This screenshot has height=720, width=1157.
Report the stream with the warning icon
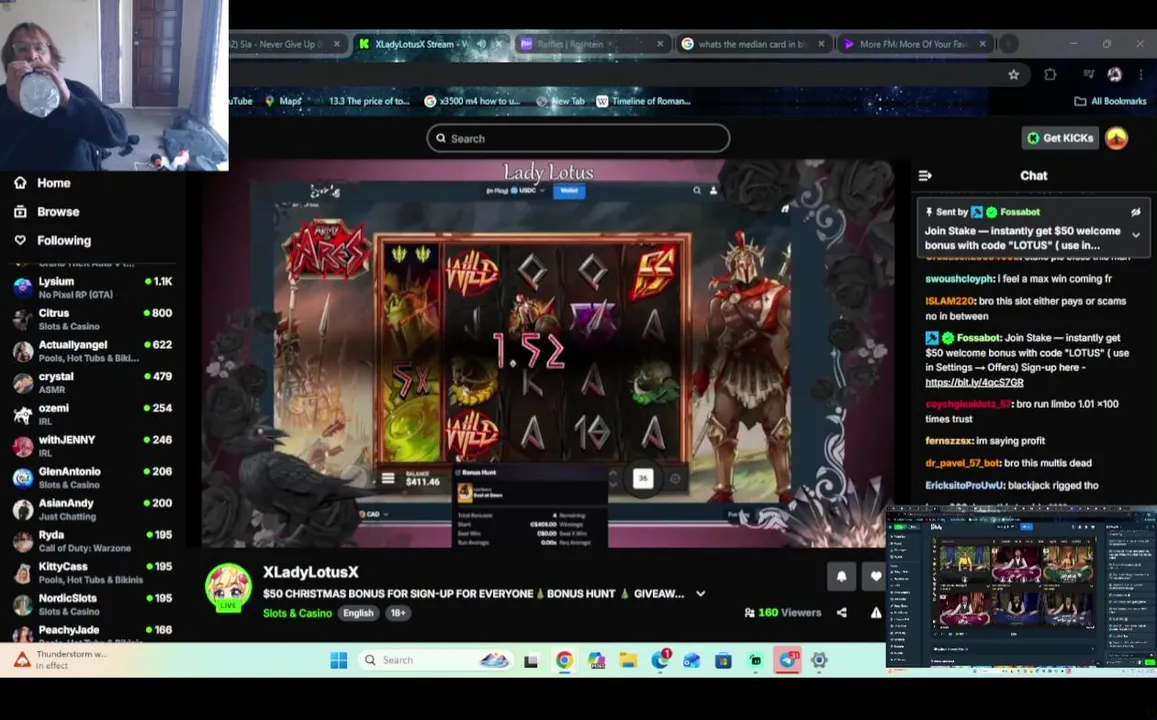click(x=876, y=612)
